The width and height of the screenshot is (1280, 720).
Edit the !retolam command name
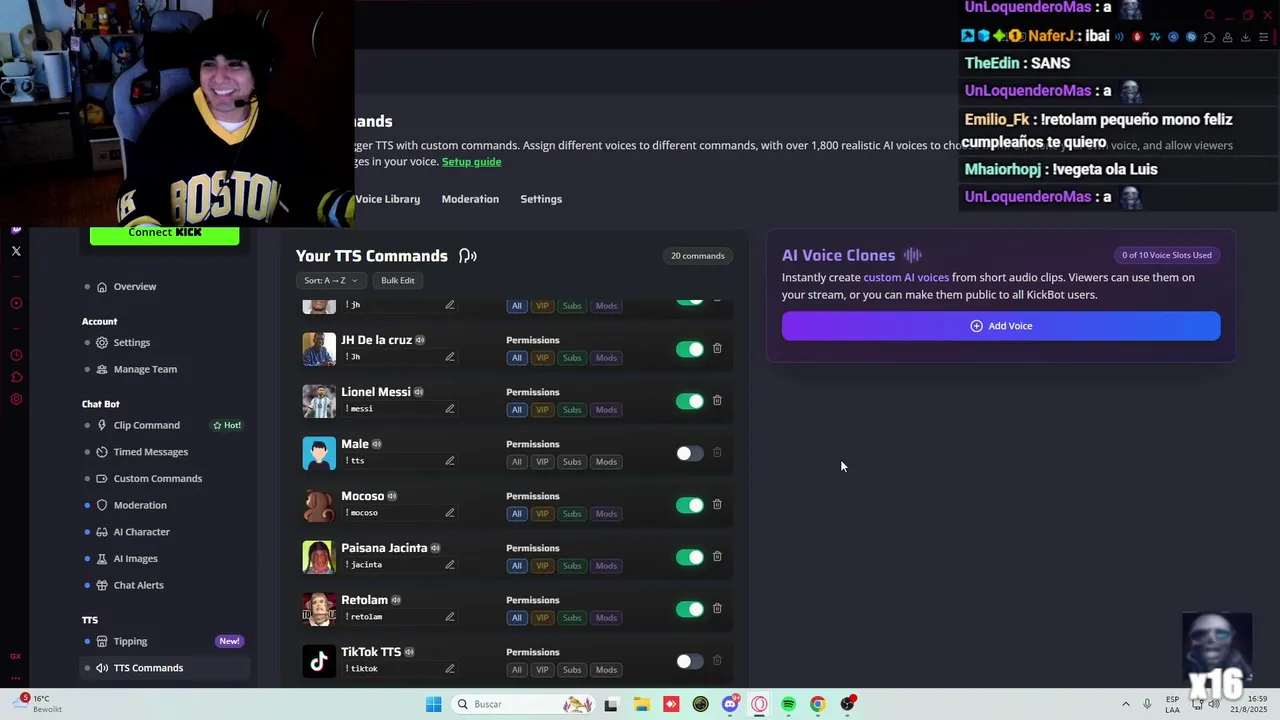pyautogui.click(x=450, y=616)
